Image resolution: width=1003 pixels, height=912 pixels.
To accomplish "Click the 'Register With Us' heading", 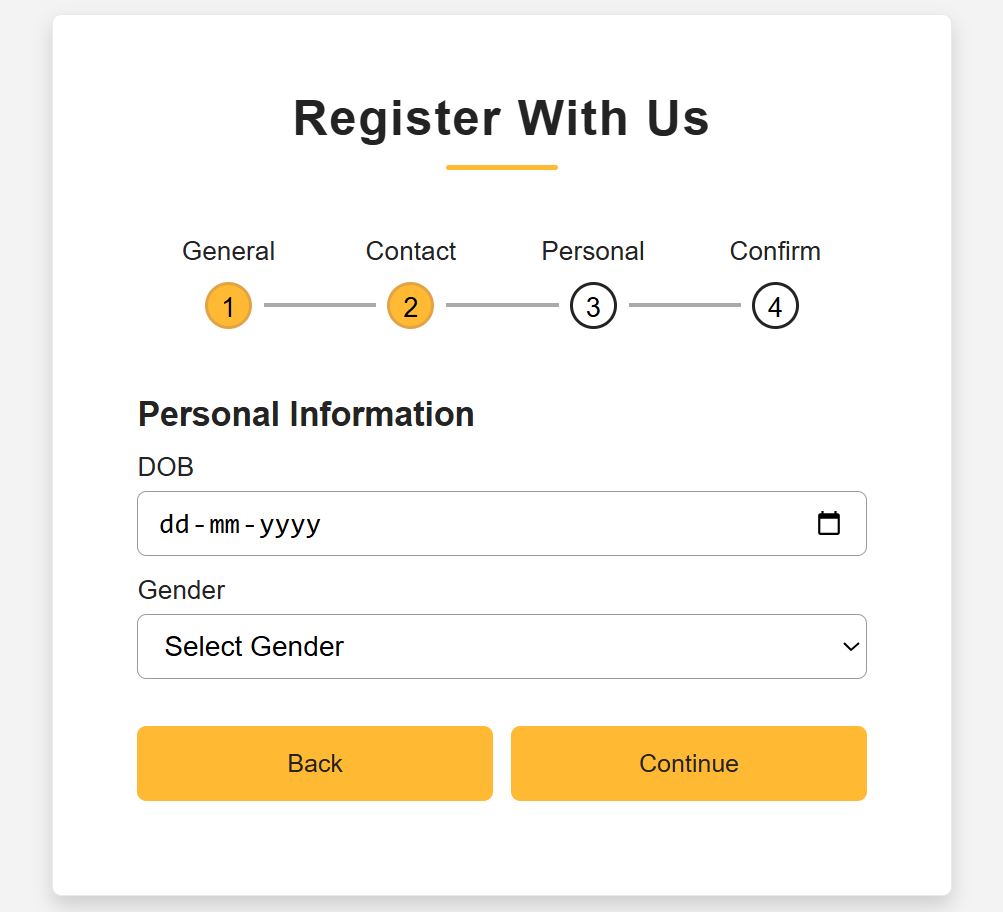I will [x=501, y=118].
